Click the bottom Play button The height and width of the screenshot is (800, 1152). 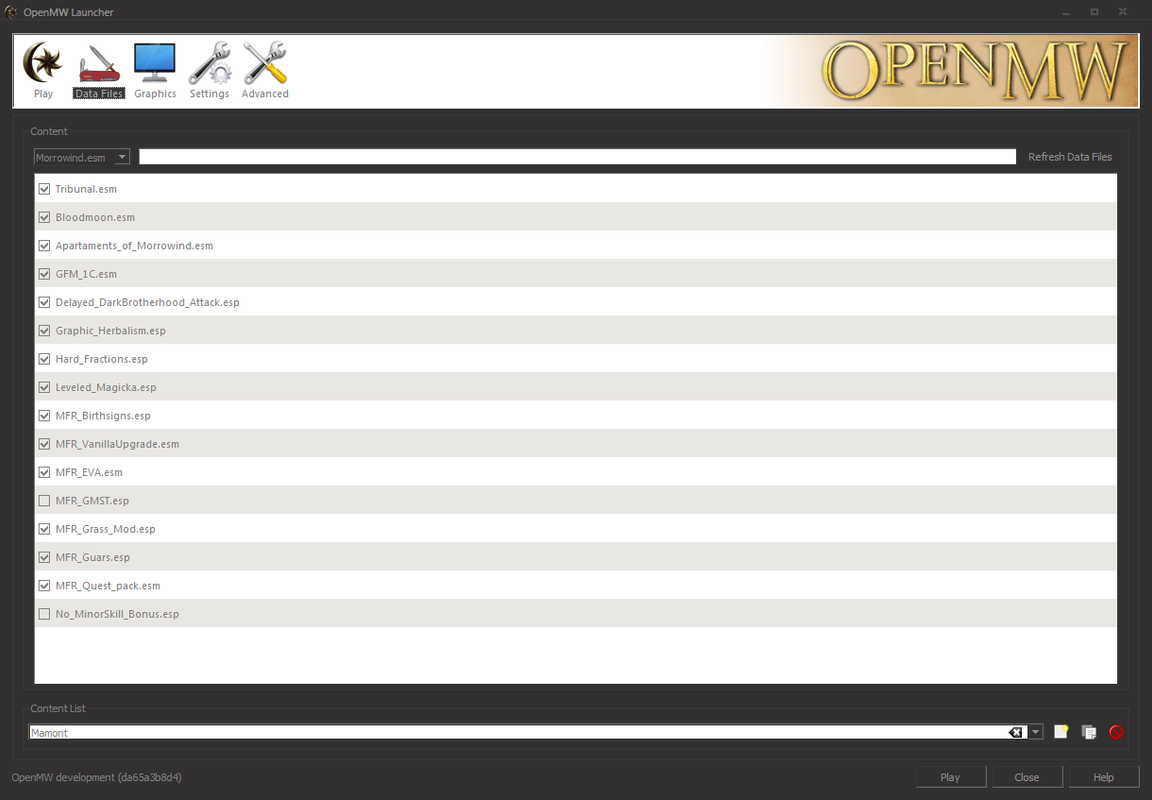[950, 777]
